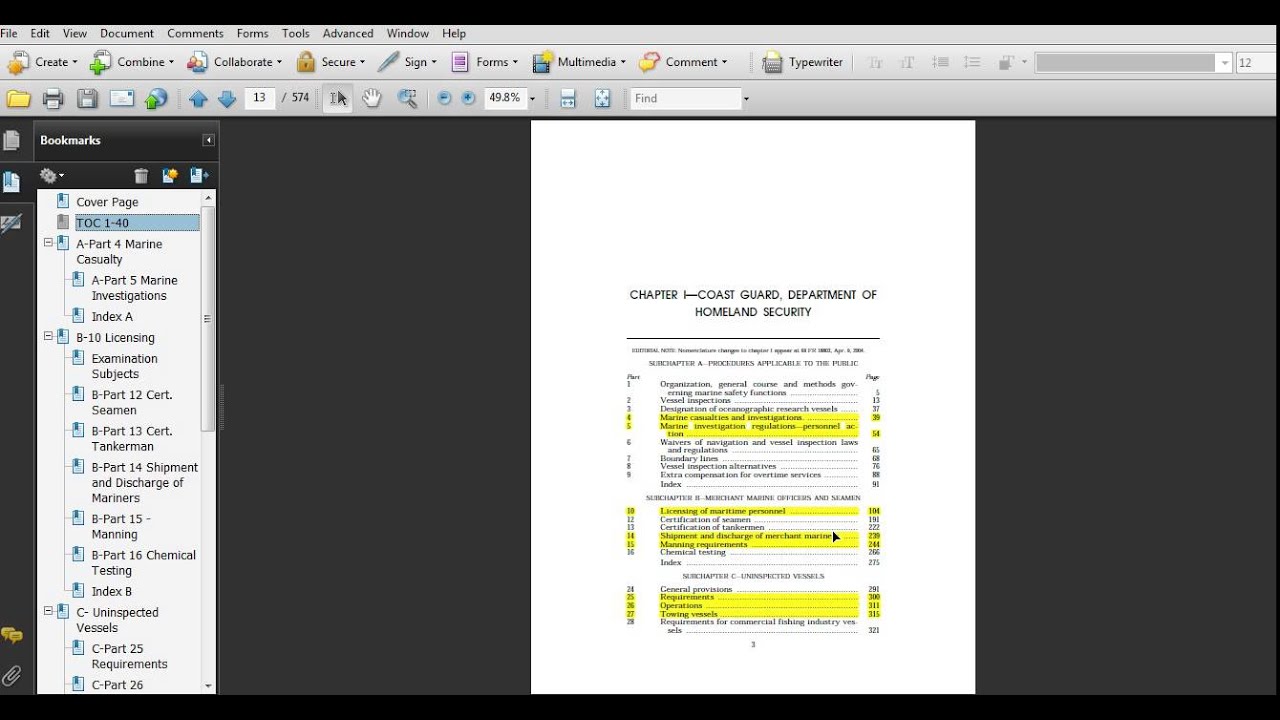Collapse the C- Uninspected Vessels bookmark

pos(48,611)
